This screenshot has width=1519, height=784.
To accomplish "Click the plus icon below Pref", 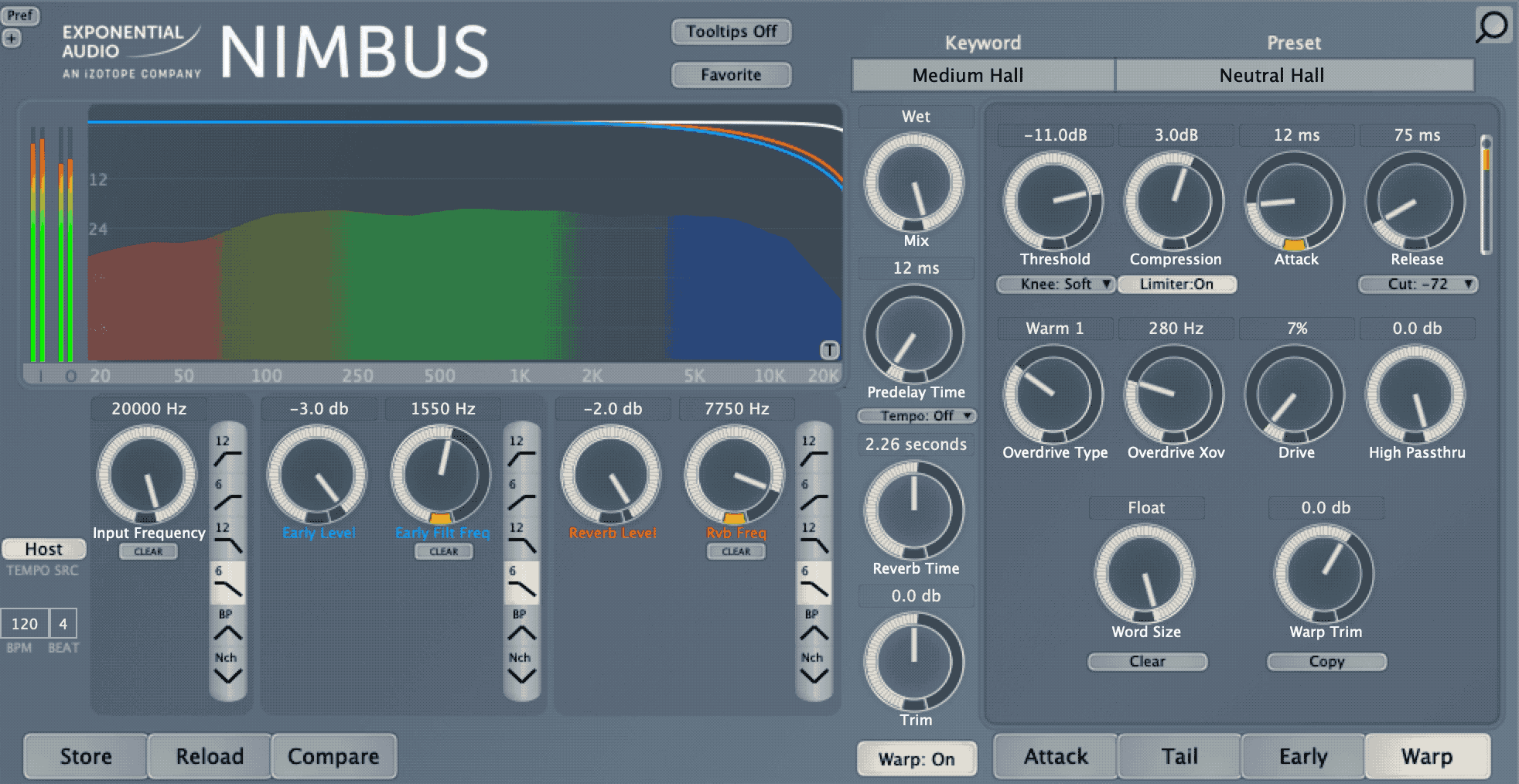I will pyautogui.click(x=12, y=38).
